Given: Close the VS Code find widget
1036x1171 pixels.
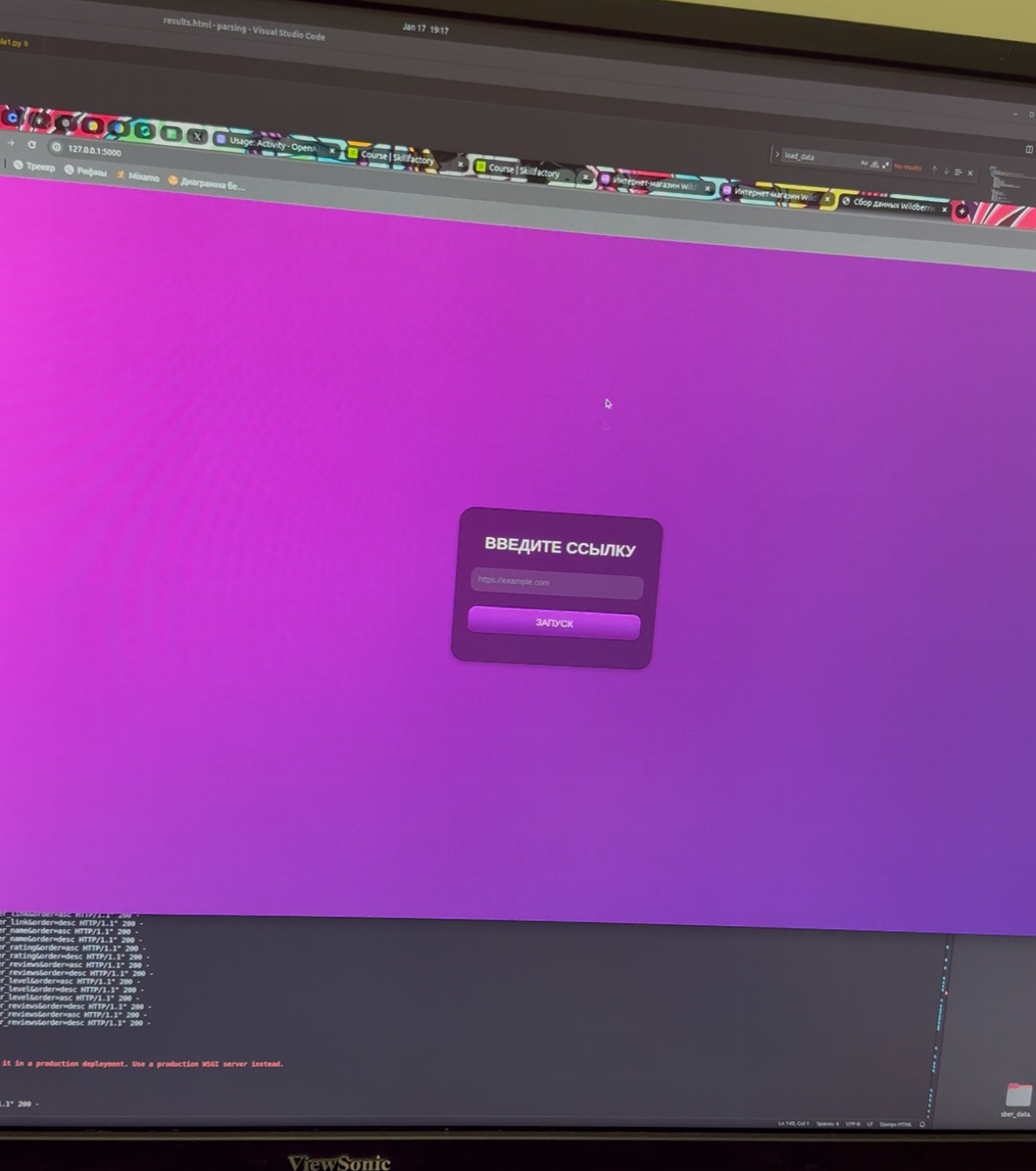Looking at the screenshot, I should pyautogui.click(x=970, y=173).
